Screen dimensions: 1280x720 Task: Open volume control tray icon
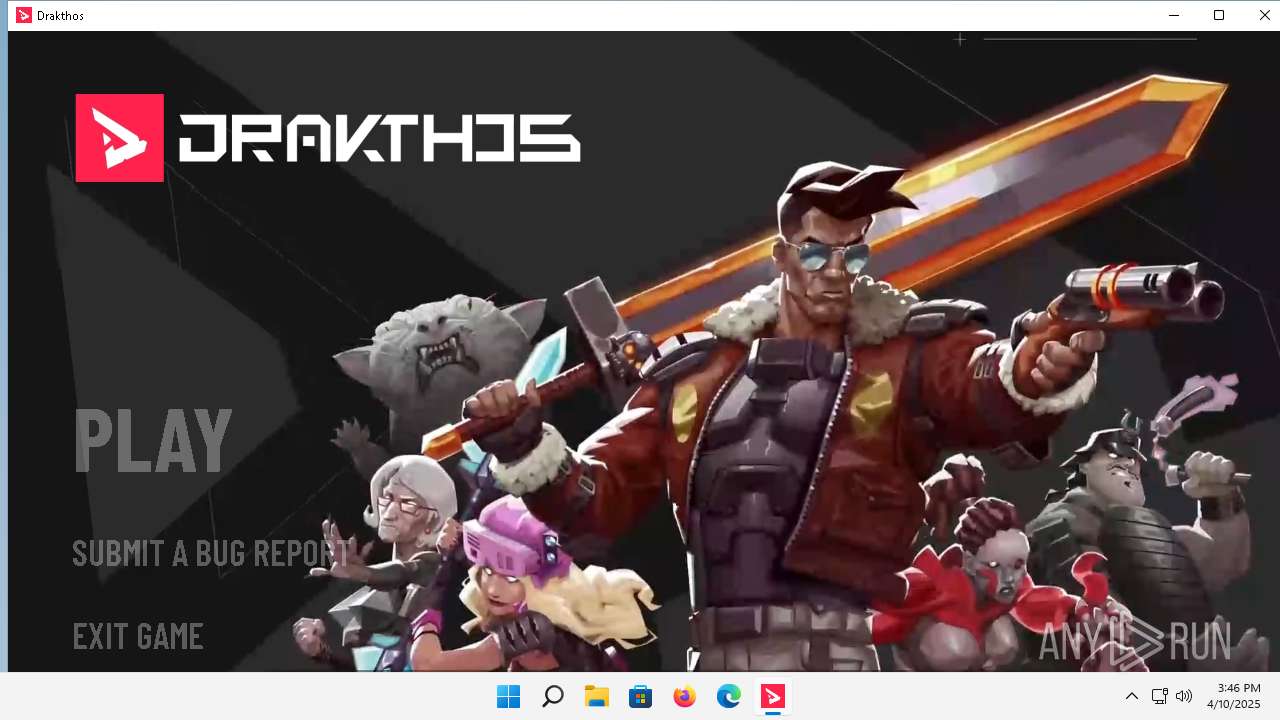1184,696
